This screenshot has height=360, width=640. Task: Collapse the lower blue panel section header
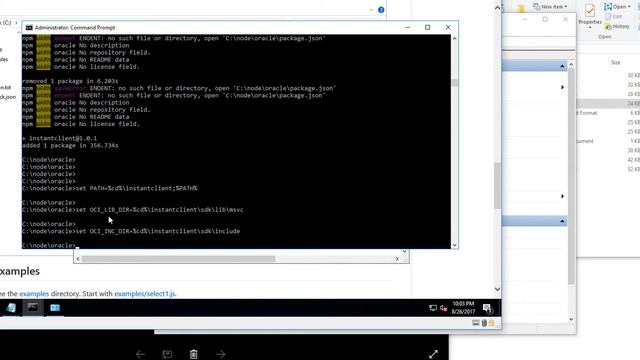[x=562, y=221]
